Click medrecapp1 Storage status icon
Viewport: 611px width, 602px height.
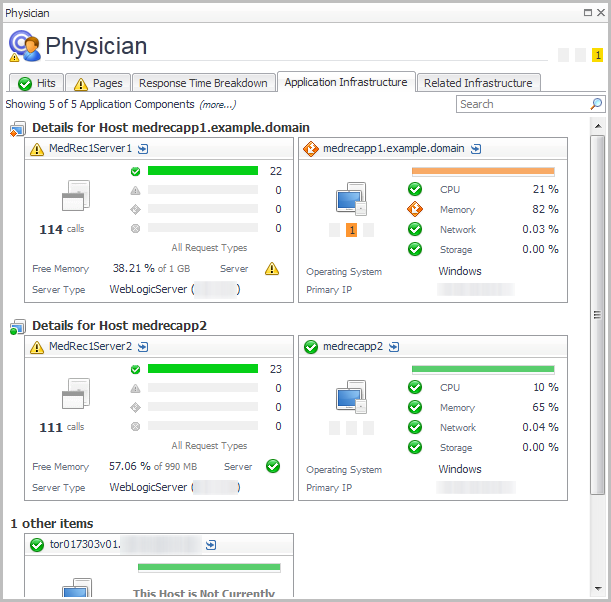pyautogui.click(x=415, y=249)
